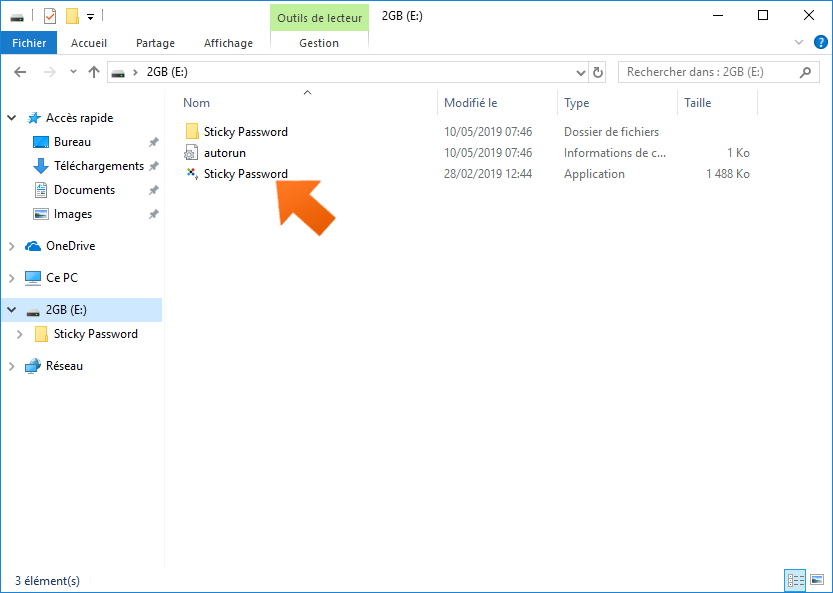Click the drive icon in the title bar

17,17
